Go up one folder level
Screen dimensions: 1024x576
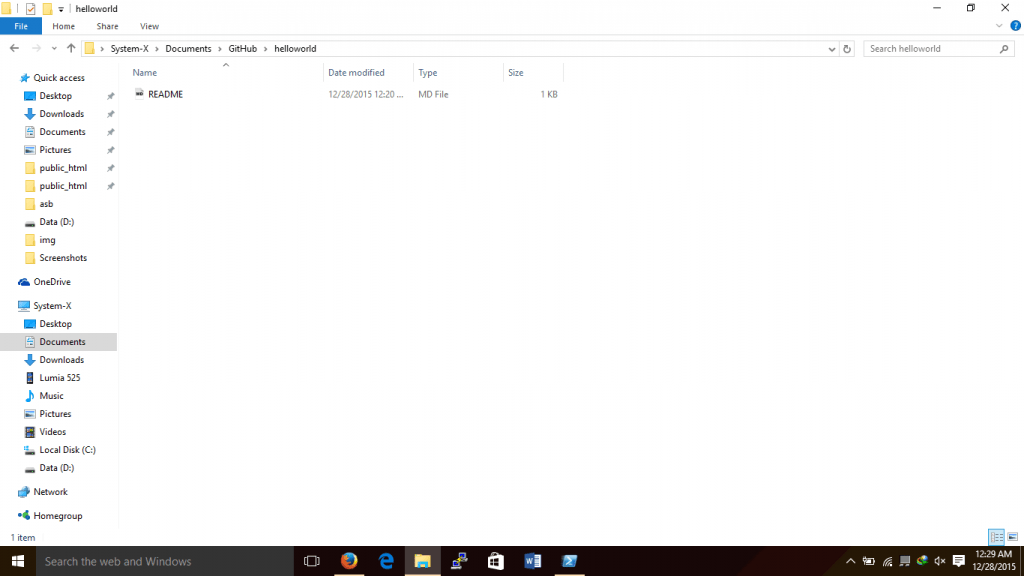[x=71, y=48]
